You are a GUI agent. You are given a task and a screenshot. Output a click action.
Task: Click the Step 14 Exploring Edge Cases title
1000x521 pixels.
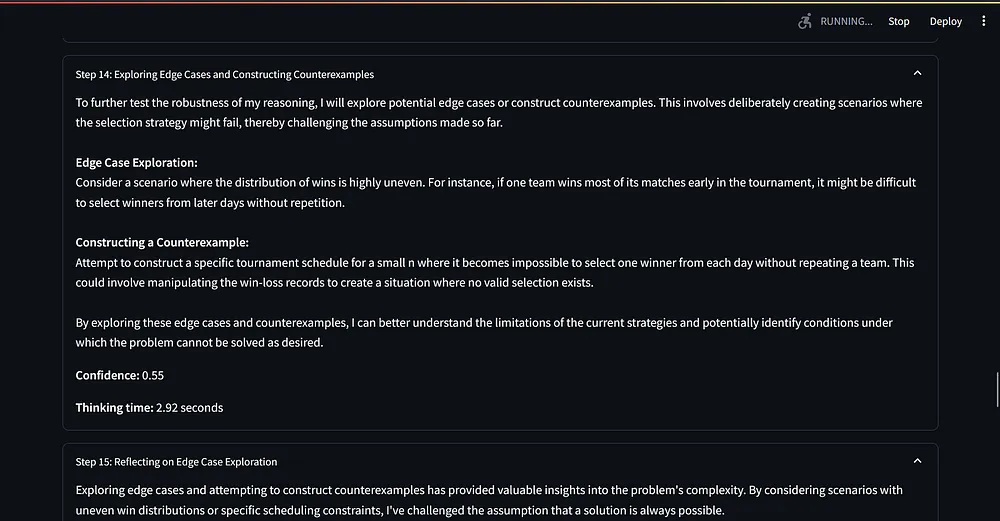coord(225,74)
